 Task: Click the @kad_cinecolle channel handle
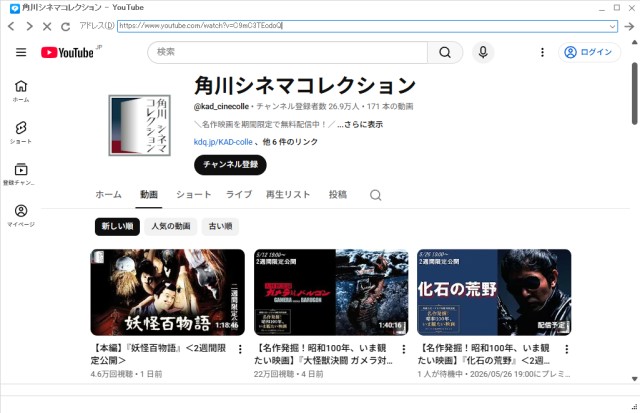(x=221, y=107)
